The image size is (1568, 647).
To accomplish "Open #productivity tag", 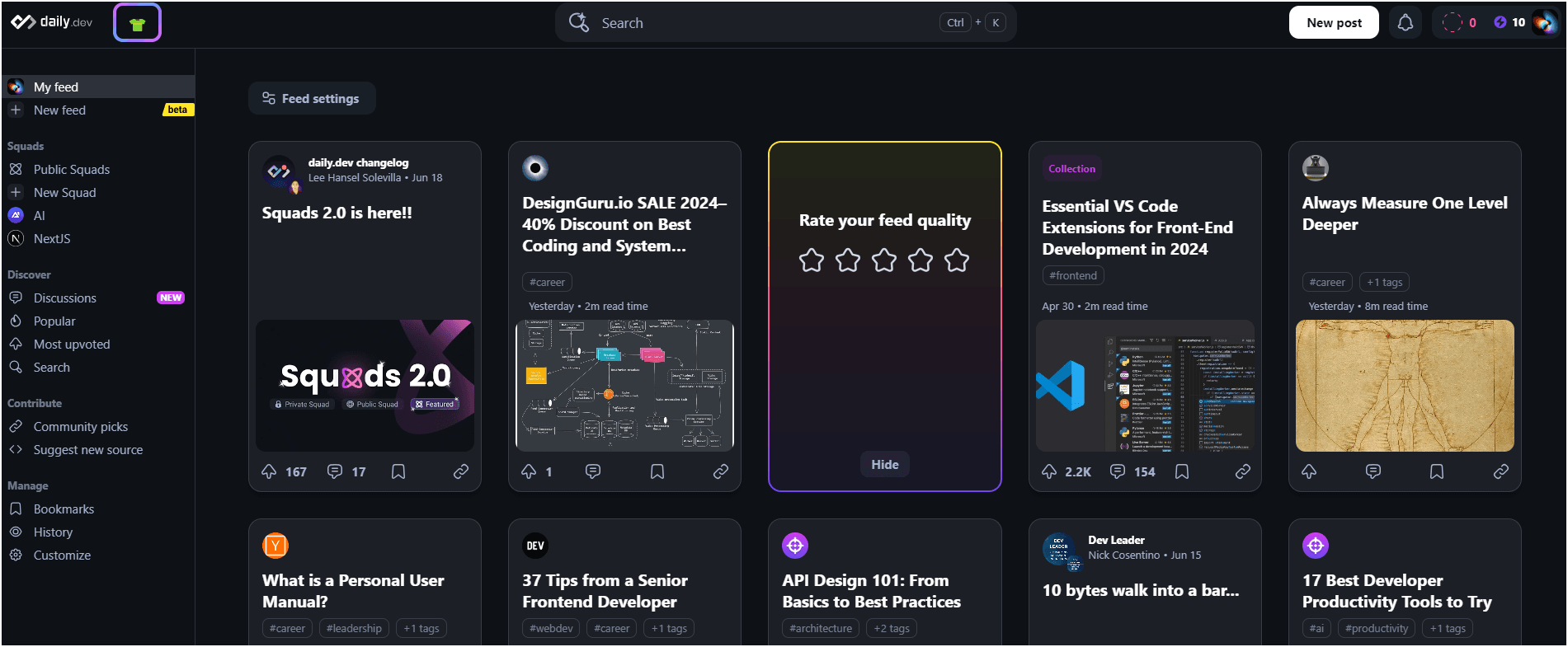I will pyautogui.click(x=1377, y=628).
